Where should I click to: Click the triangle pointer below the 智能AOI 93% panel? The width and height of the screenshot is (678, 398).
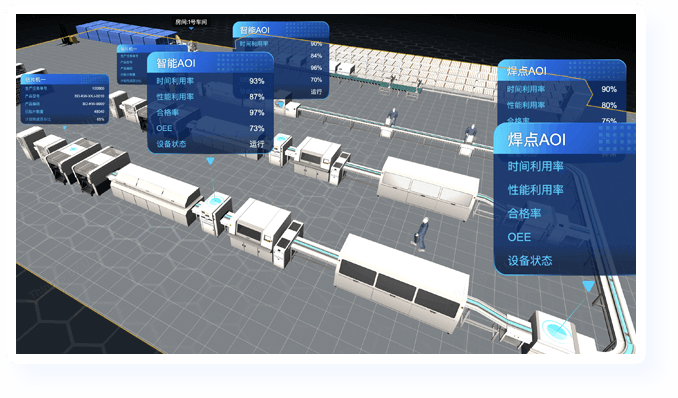tap(210, 161)
